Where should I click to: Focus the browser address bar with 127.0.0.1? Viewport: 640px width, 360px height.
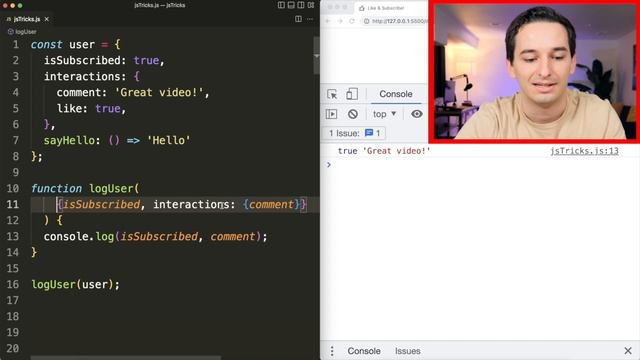coord(395,21)
